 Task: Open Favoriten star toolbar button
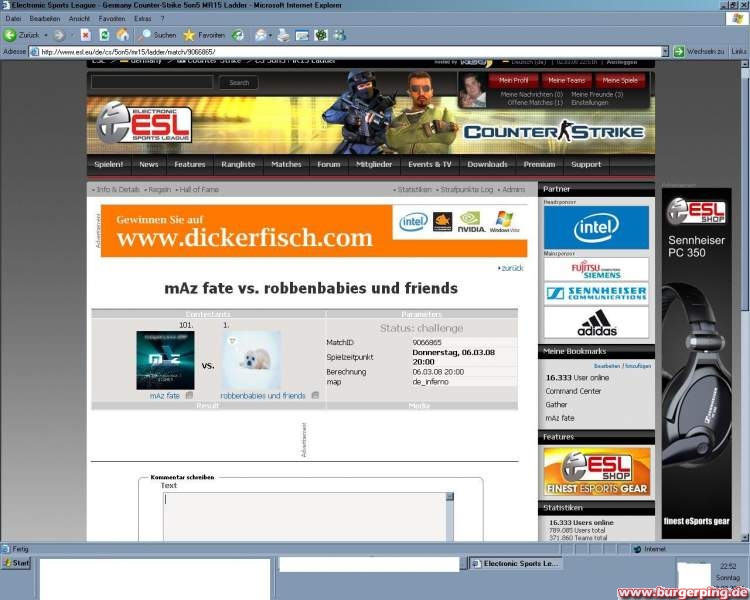pos(203,35)
